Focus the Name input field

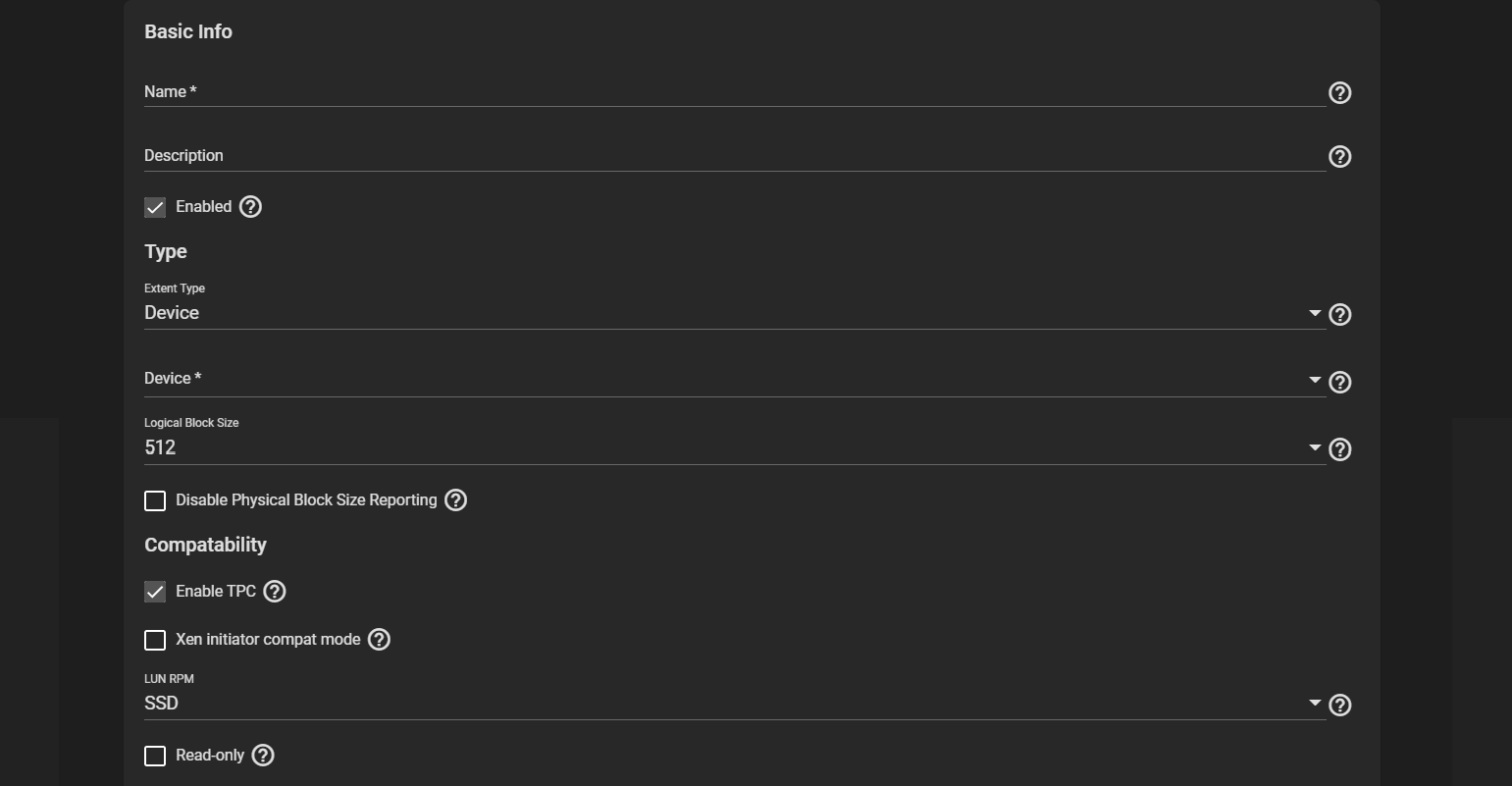[735, 91]
